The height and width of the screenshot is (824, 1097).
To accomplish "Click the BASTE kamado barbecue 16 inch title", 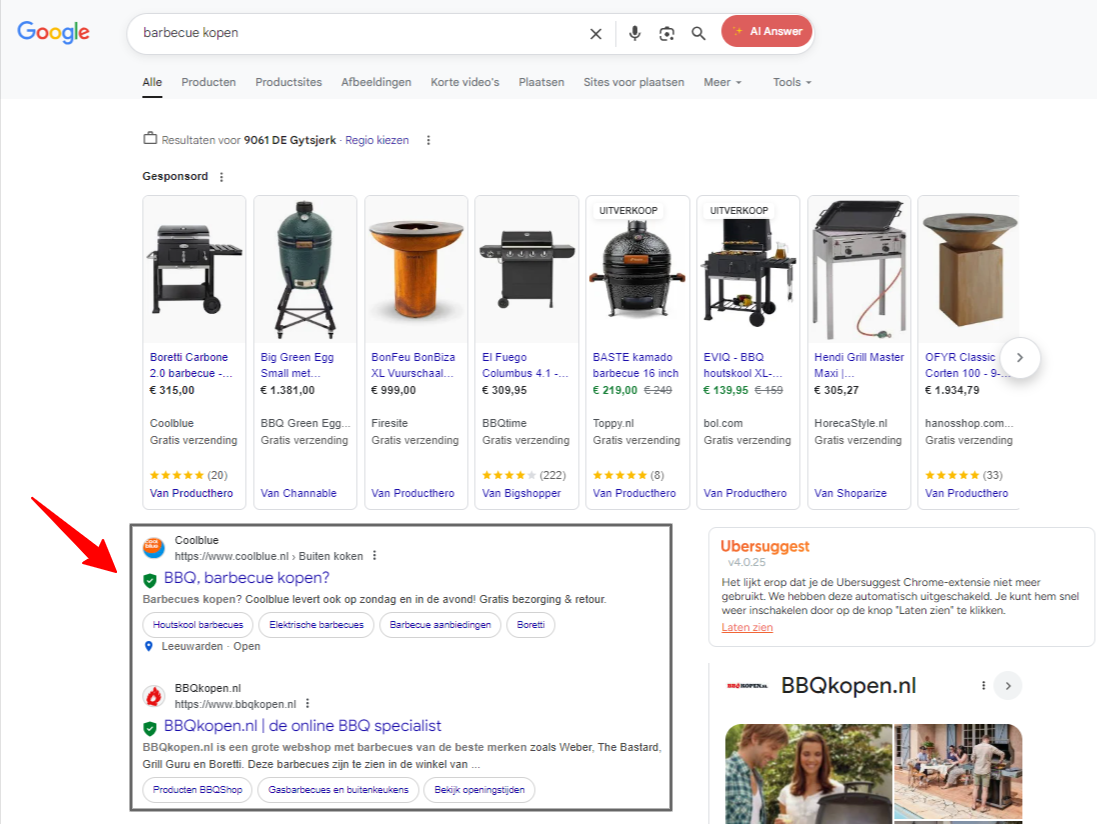I will click(x=635, y=365).
